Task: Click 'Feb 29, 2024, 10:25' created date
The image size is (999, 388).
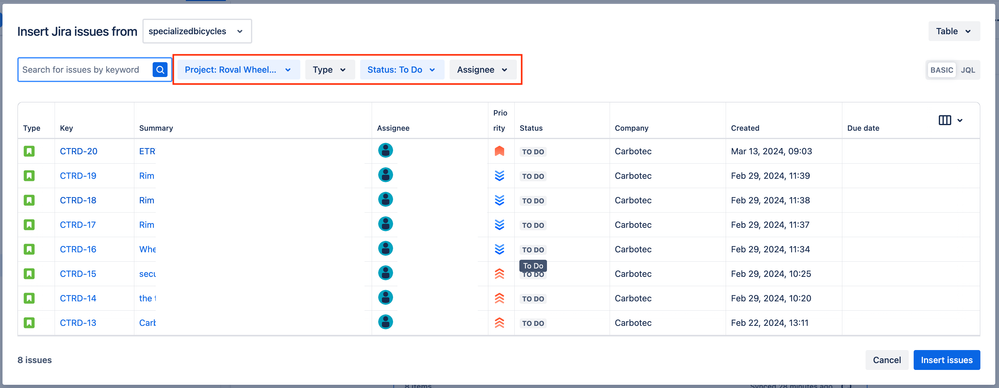Action: click(772, 274)
